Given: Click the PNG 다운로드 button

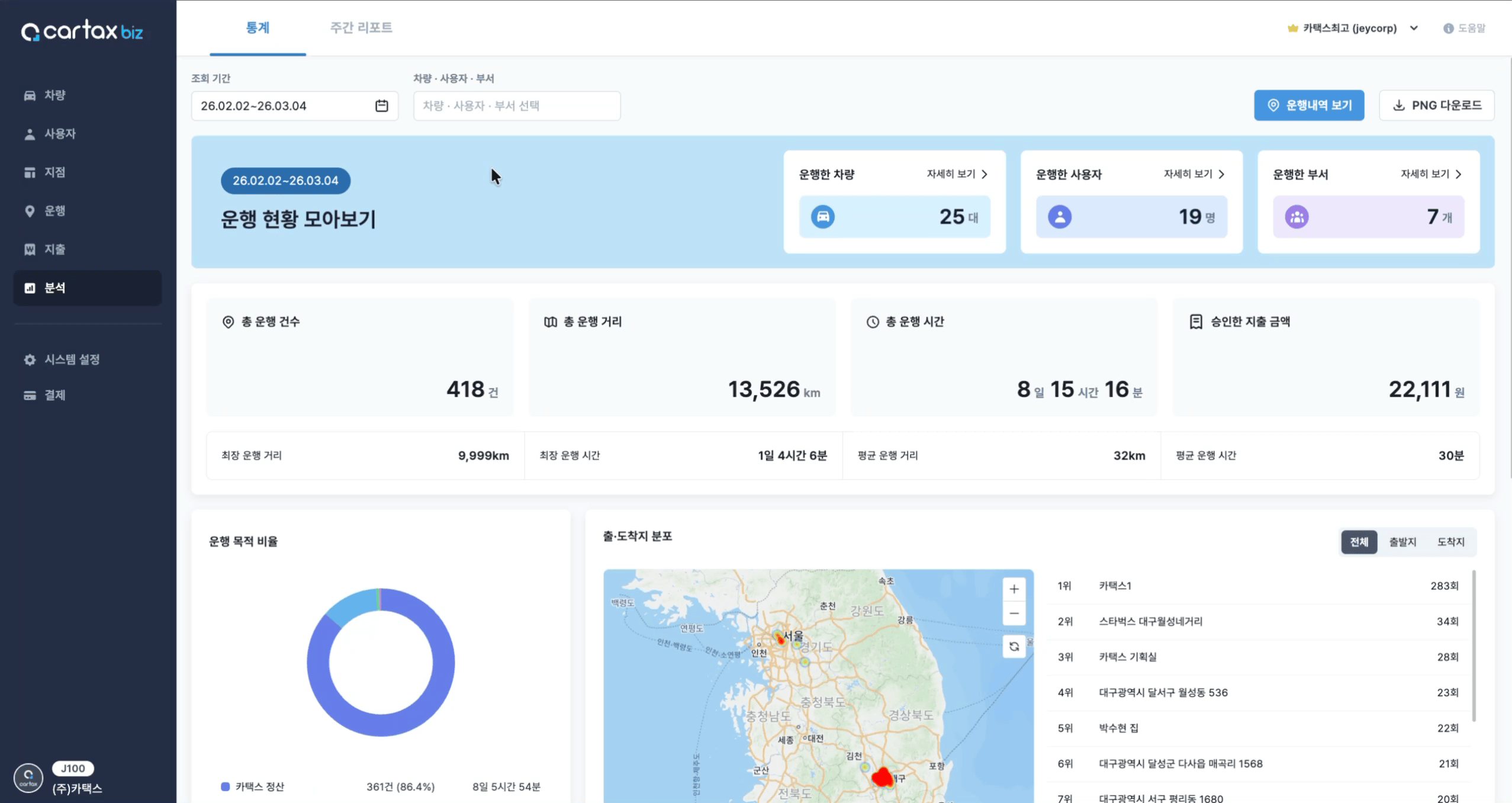Looking at the screenshot, I should tap(1436, 105).
